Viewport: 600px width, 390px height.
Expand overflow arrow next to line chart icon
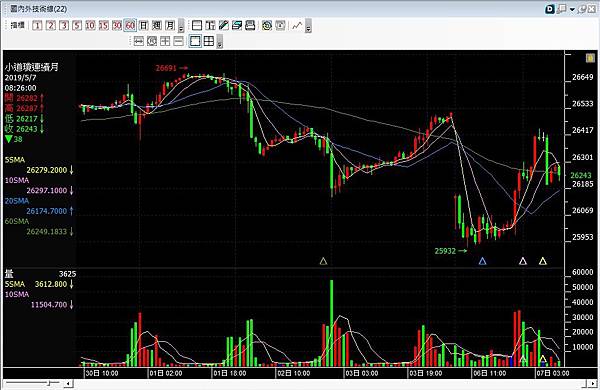pyautogui.click(x=308, y=26)
